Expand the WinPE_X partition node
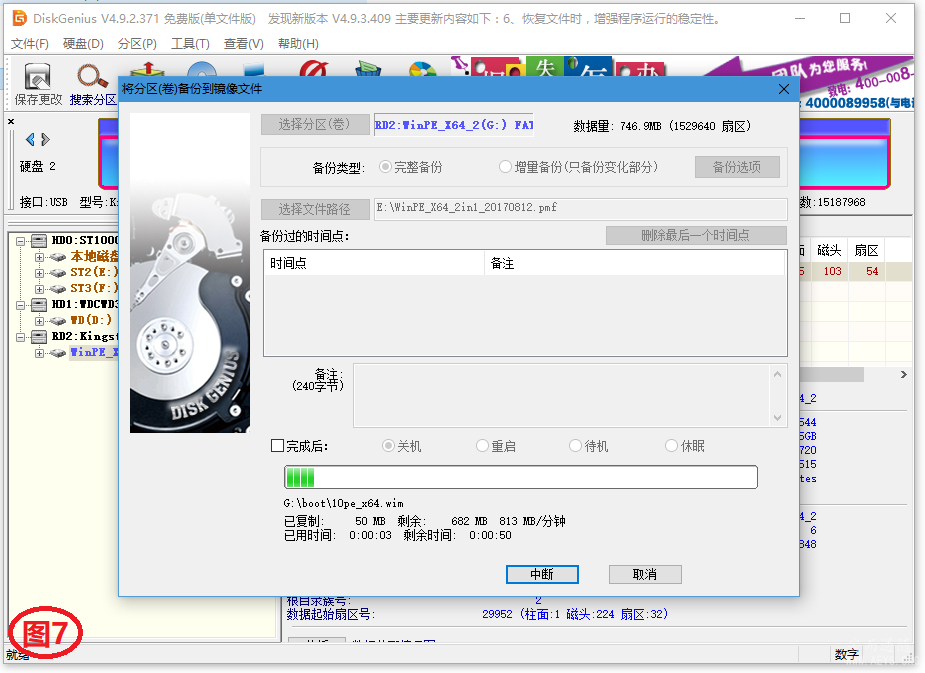The width and height of the screenshot is (925, 673). pyautogui.click(x=39, y=353)
